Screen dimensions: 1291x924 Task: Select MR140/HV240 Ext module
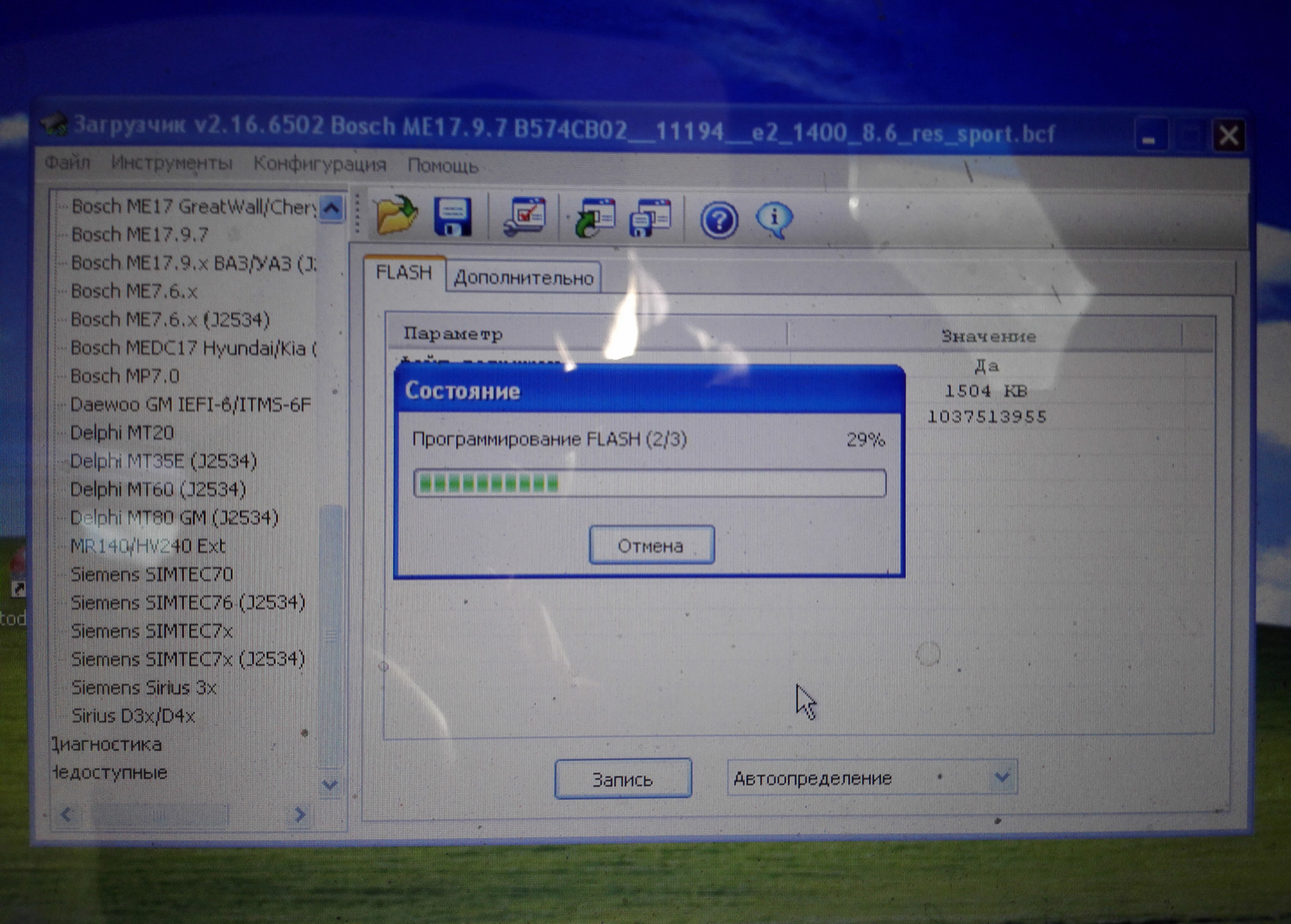tap(148, 546)
